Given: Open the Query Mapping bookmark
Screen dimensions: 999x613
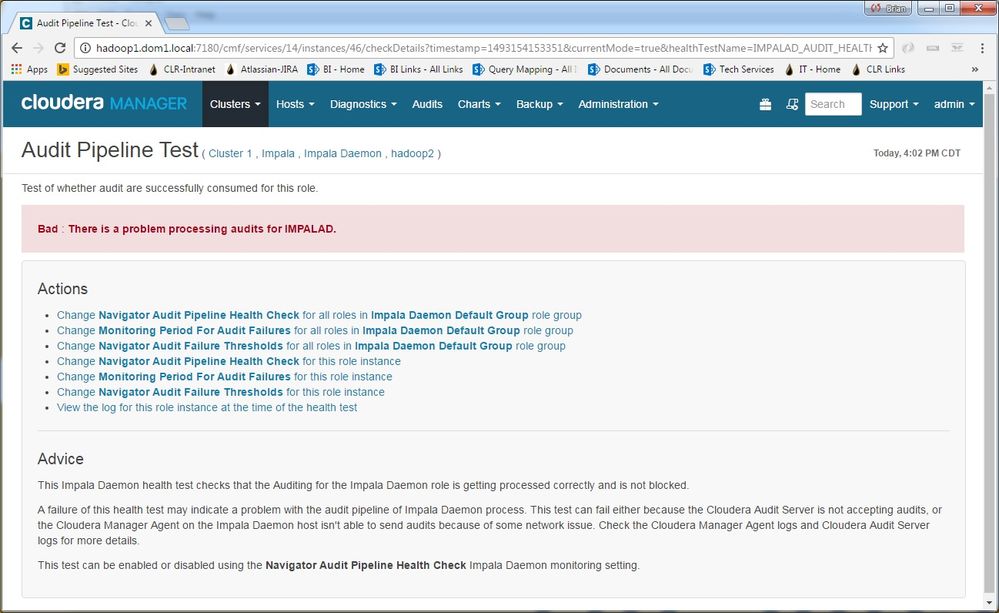Looking at the screenshot, I should point(524,69).
